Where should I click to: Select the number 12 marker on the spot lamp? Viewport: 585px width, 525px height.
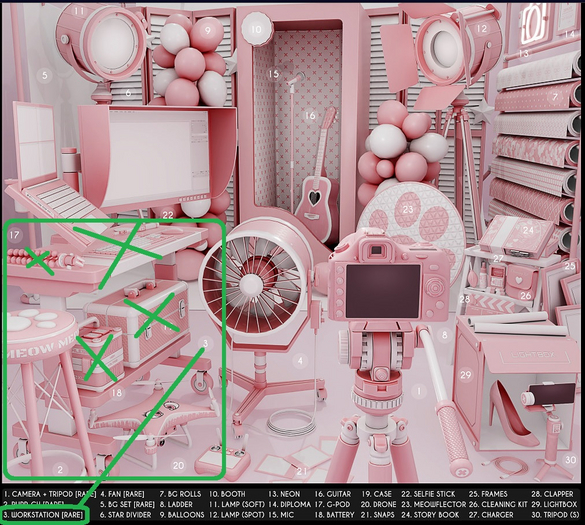482,28
